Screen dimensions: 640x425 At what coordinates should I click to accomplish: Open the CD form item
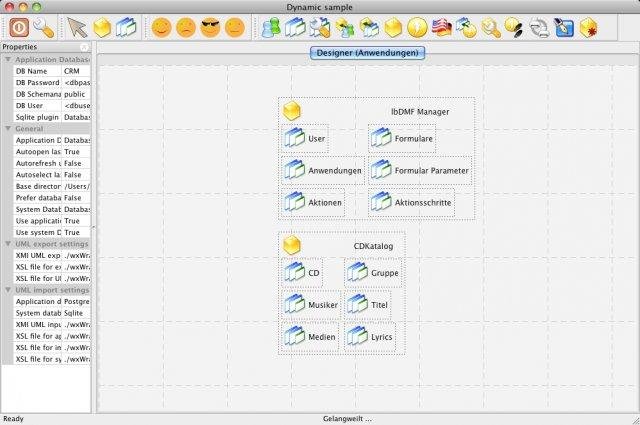pyautogui.click(x=302, y=272)
